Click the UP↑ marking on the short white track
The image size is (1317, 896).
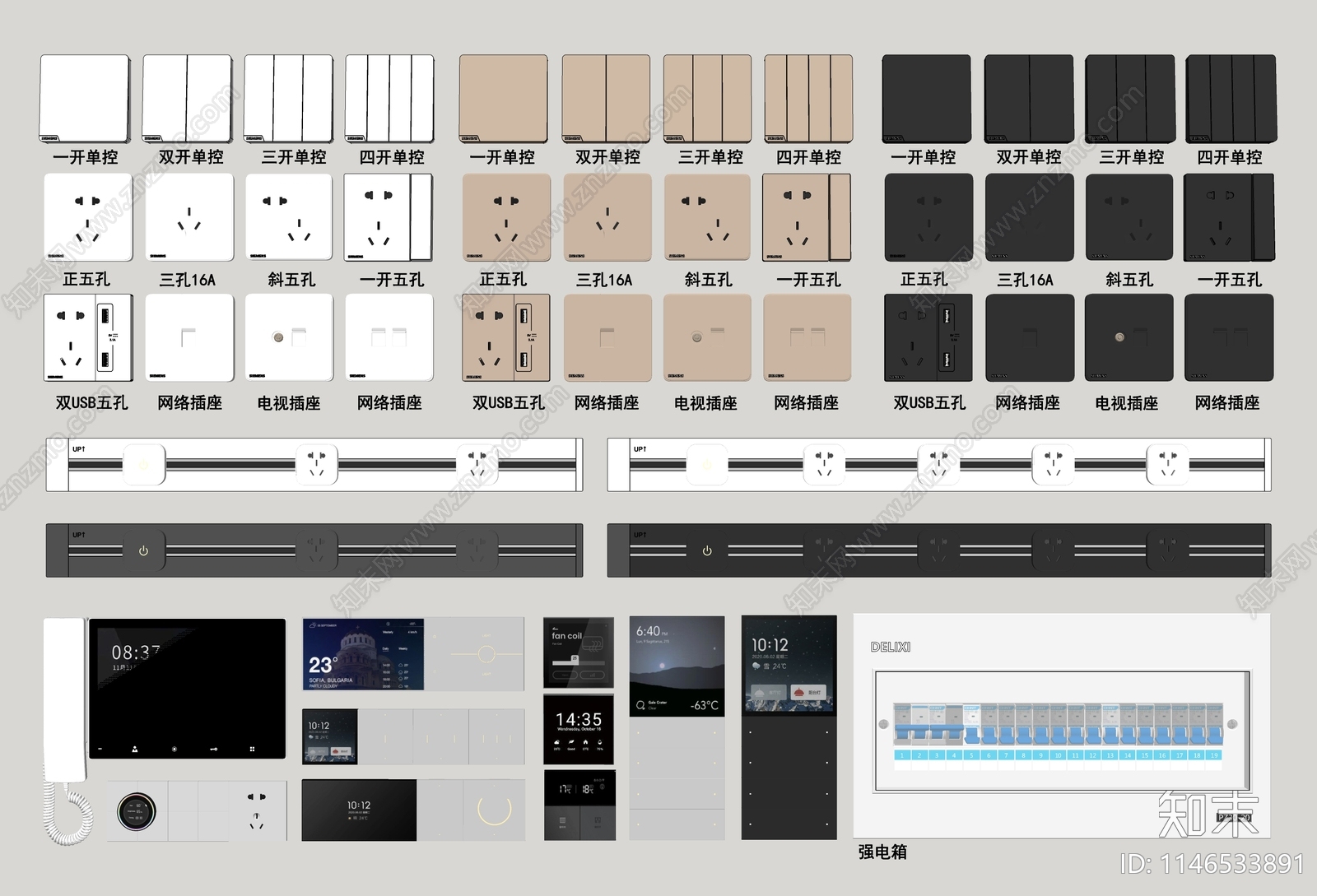78,449
